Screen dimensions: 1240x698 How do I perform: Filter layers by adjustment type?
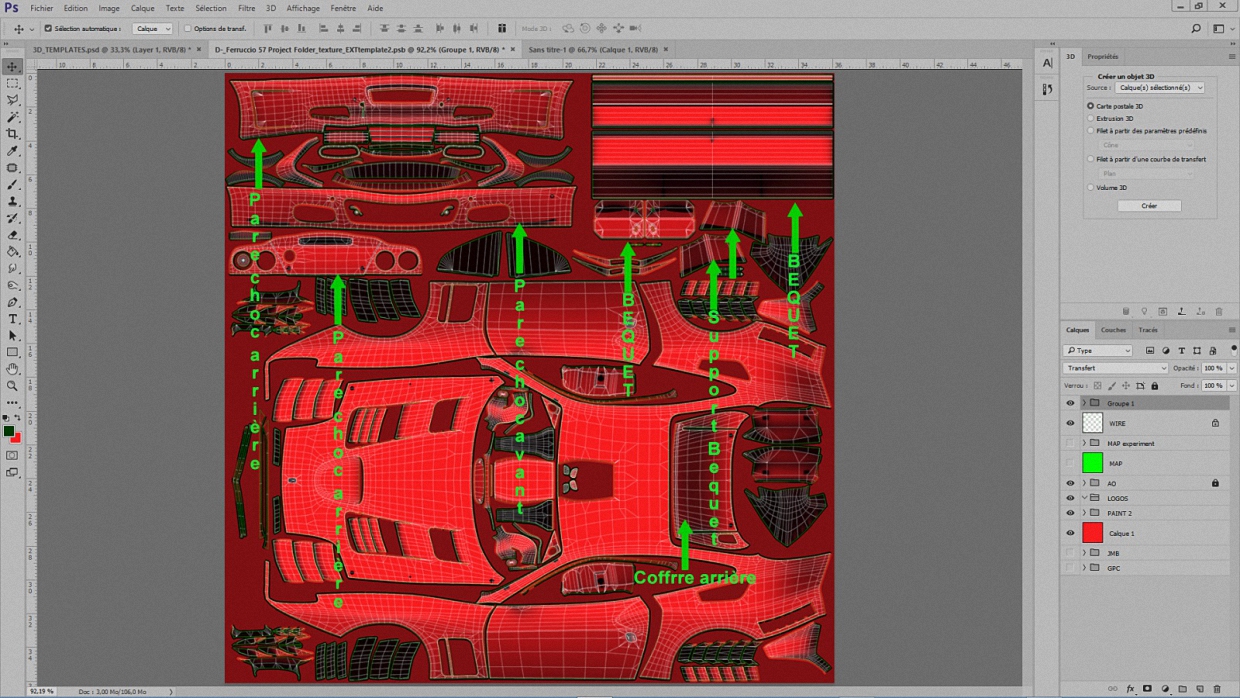click(1166, 351)
